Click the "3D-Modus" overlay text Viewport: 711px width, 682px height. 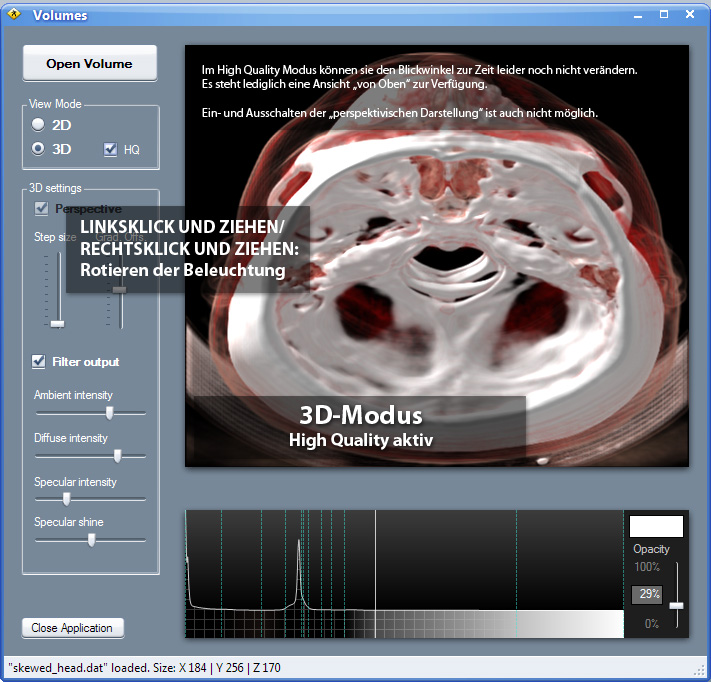pos(361,415)
